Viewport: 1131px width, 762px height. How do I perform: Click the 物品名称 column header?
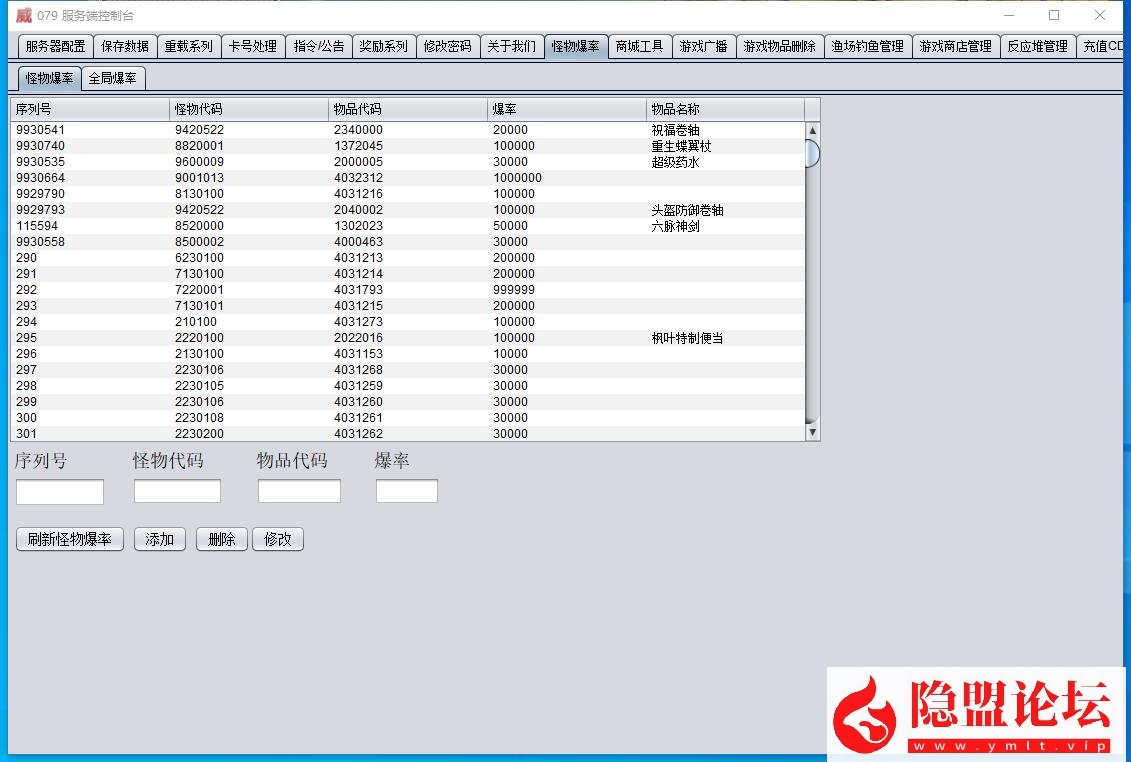pyautogui.click(x=725, y=109)
